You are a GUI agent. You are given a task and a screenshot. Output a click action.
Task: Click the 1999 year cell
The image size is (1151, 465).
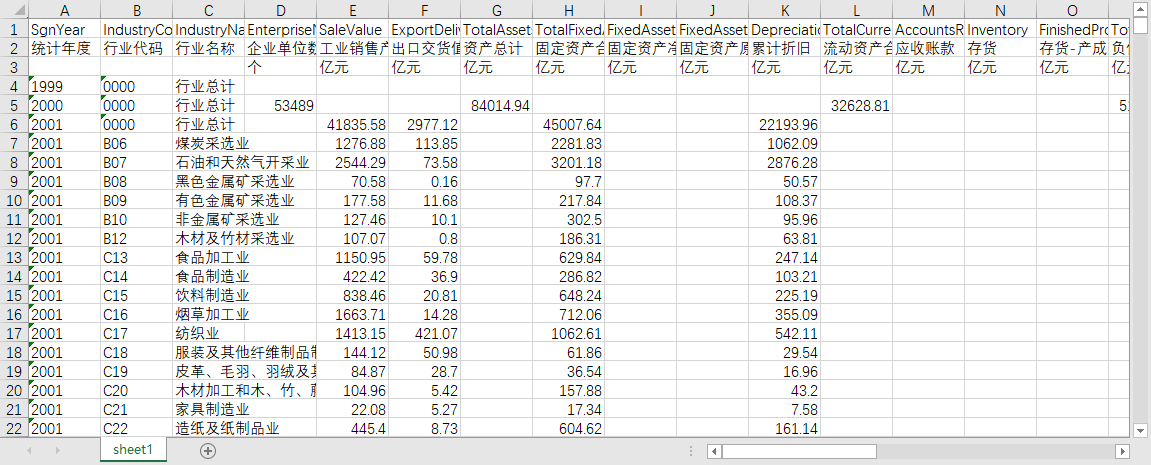[x=65, y=87]
